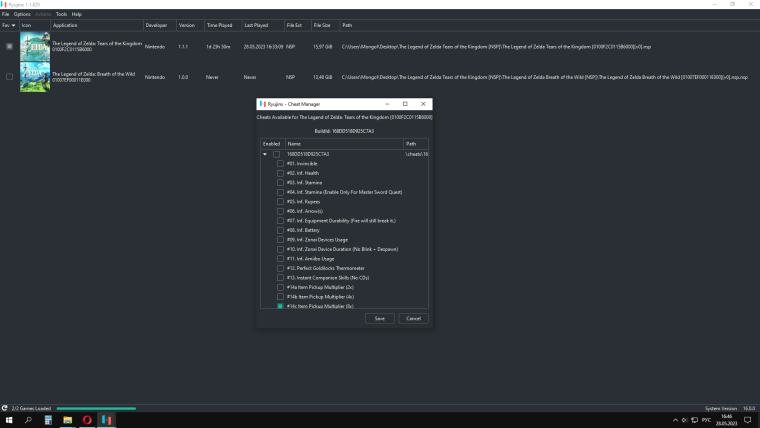
Task: Sort games by Developer column
Action: click(159, 25)
